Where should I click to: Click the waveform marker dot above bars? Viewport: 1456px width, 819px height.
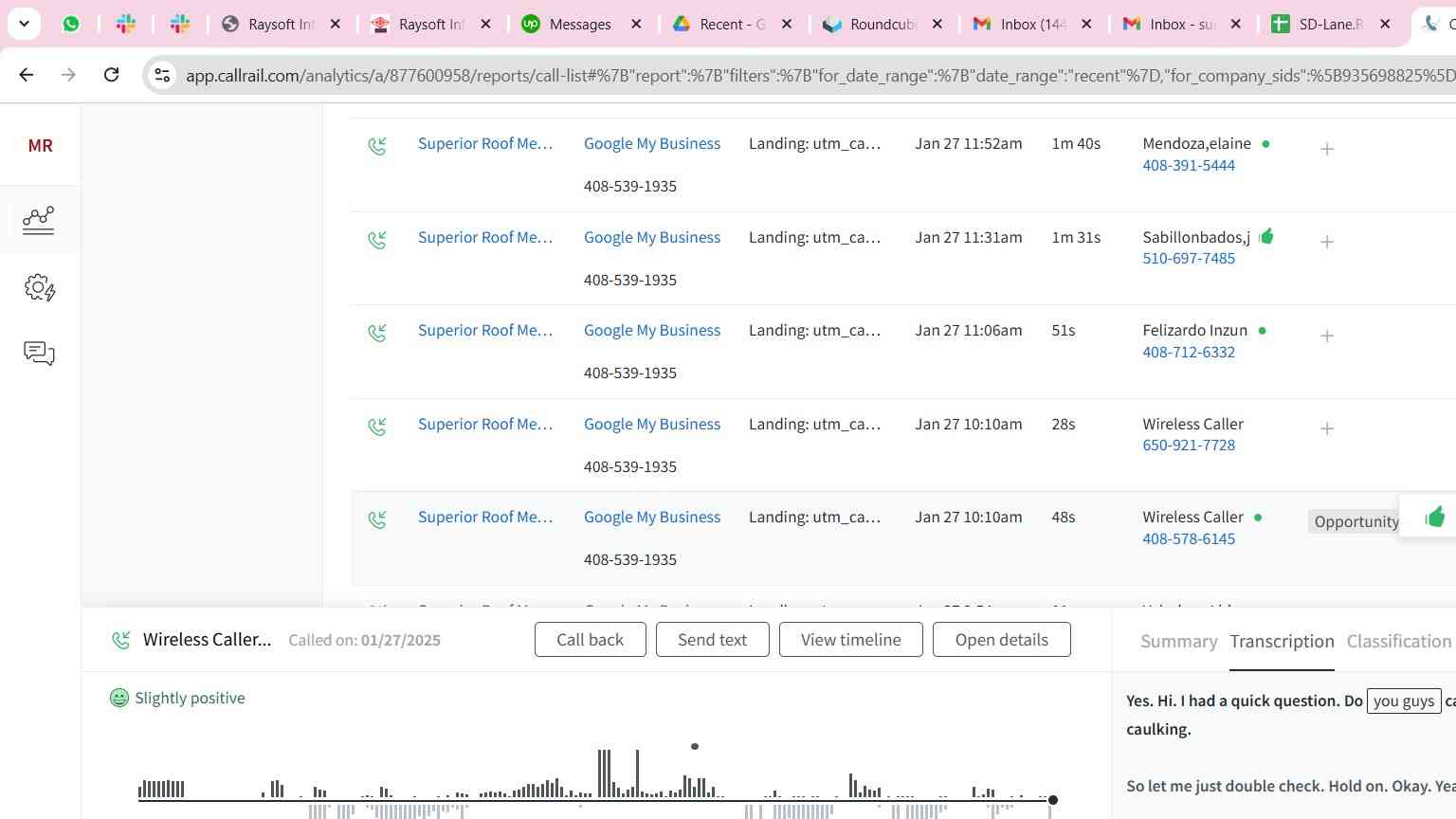coord(695,746)
